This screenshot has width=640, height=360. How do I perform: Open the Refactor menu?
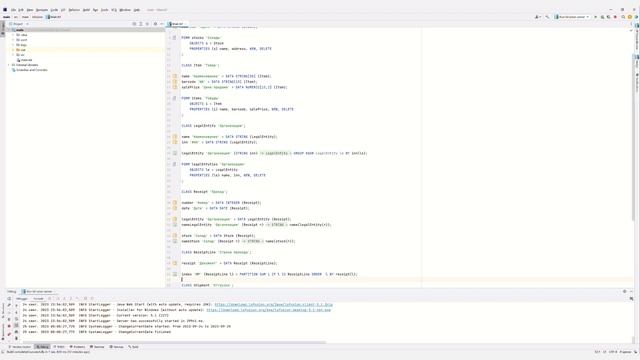[74, 10]
